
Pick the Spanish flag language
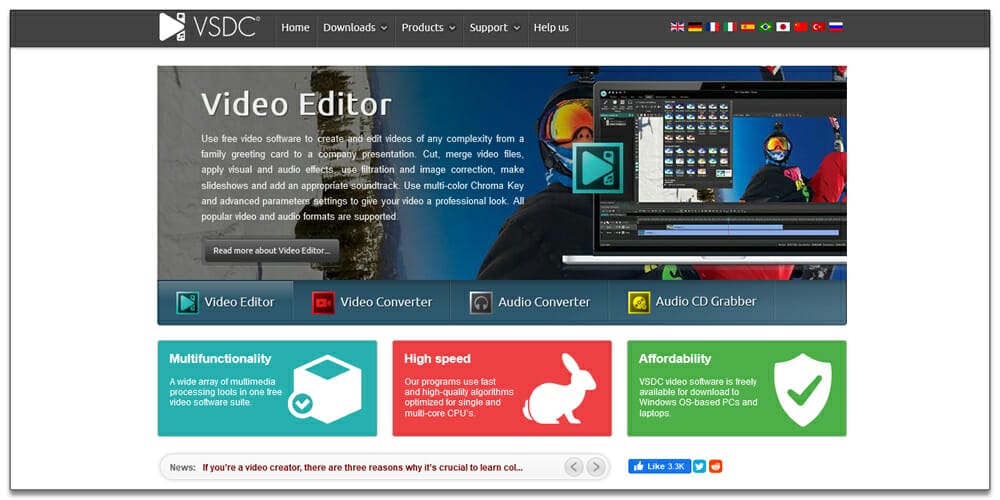coord(748,27)
